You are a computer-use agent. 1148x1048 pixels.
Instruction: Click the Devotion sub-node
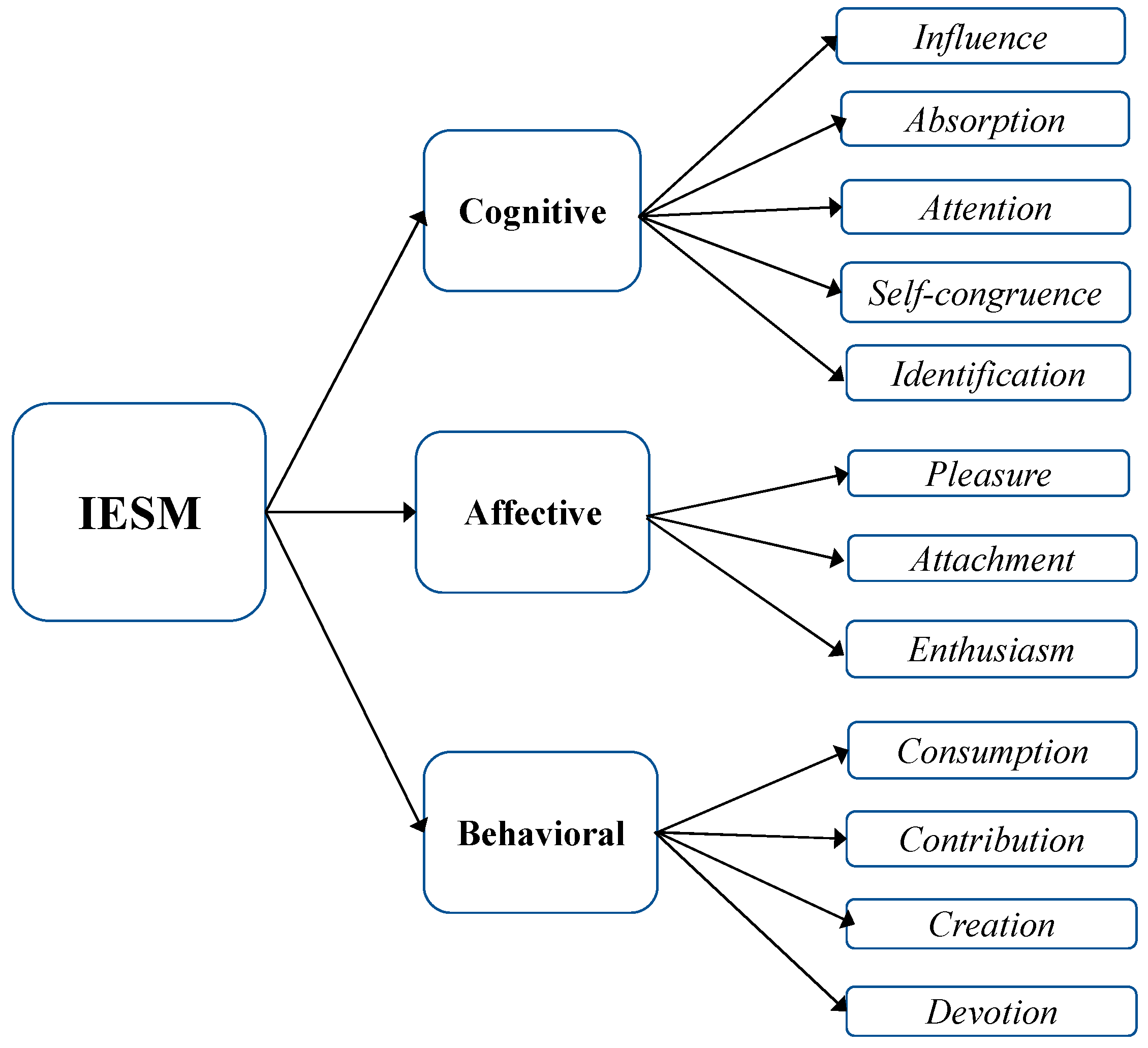click(923, 1007)
